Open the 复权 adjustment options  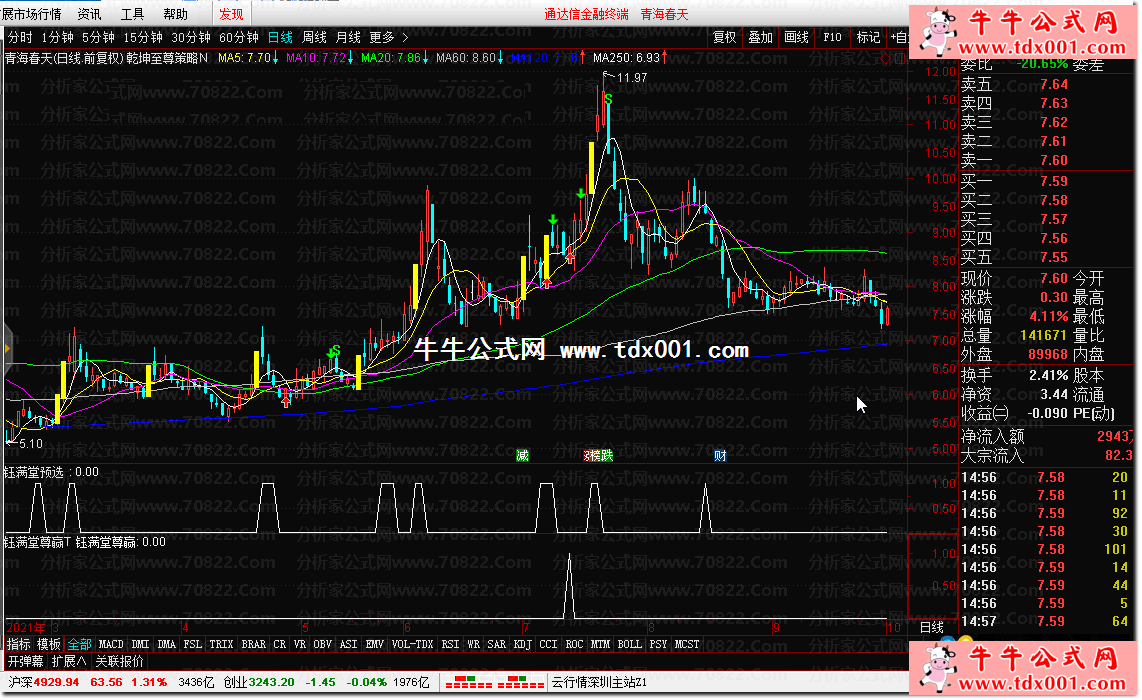point(724,38)
